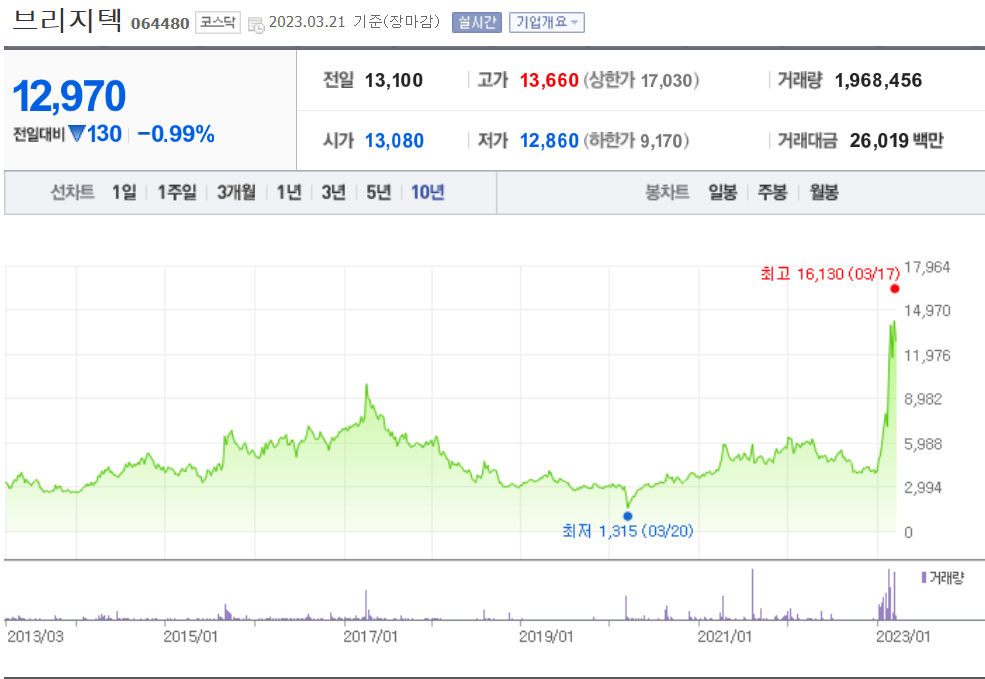This screenshot has width=985, height=679.
Task: Select the 1년 line chart tab
Action: [289, 192]
